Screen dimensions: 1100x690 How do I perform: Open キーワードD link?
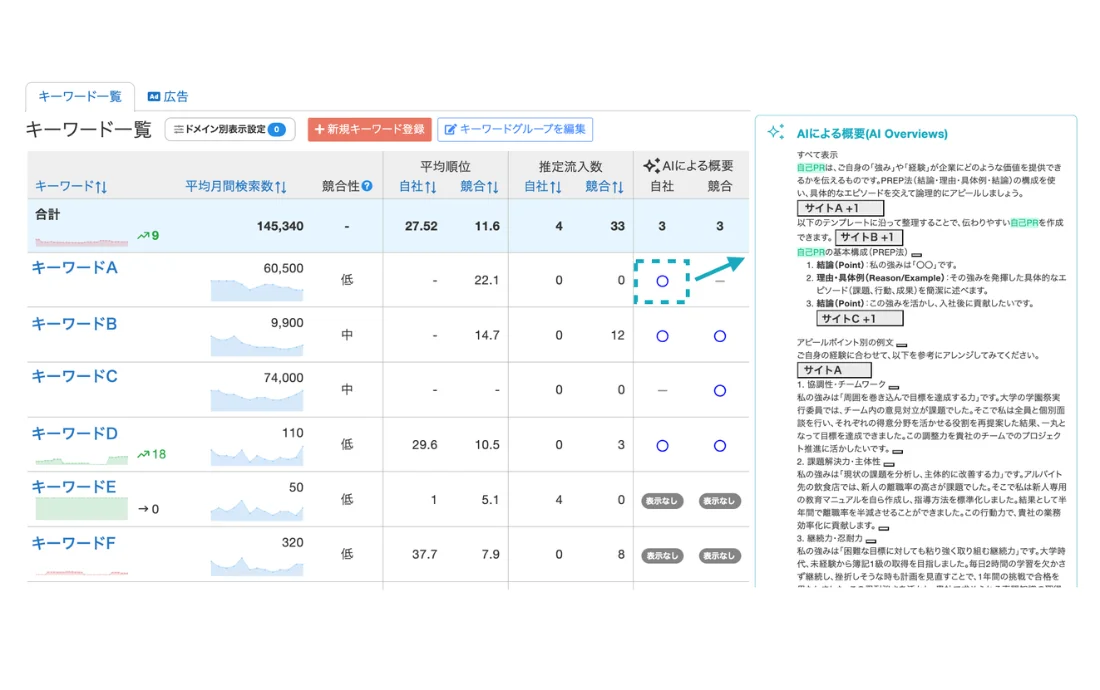tap(74, 433)
